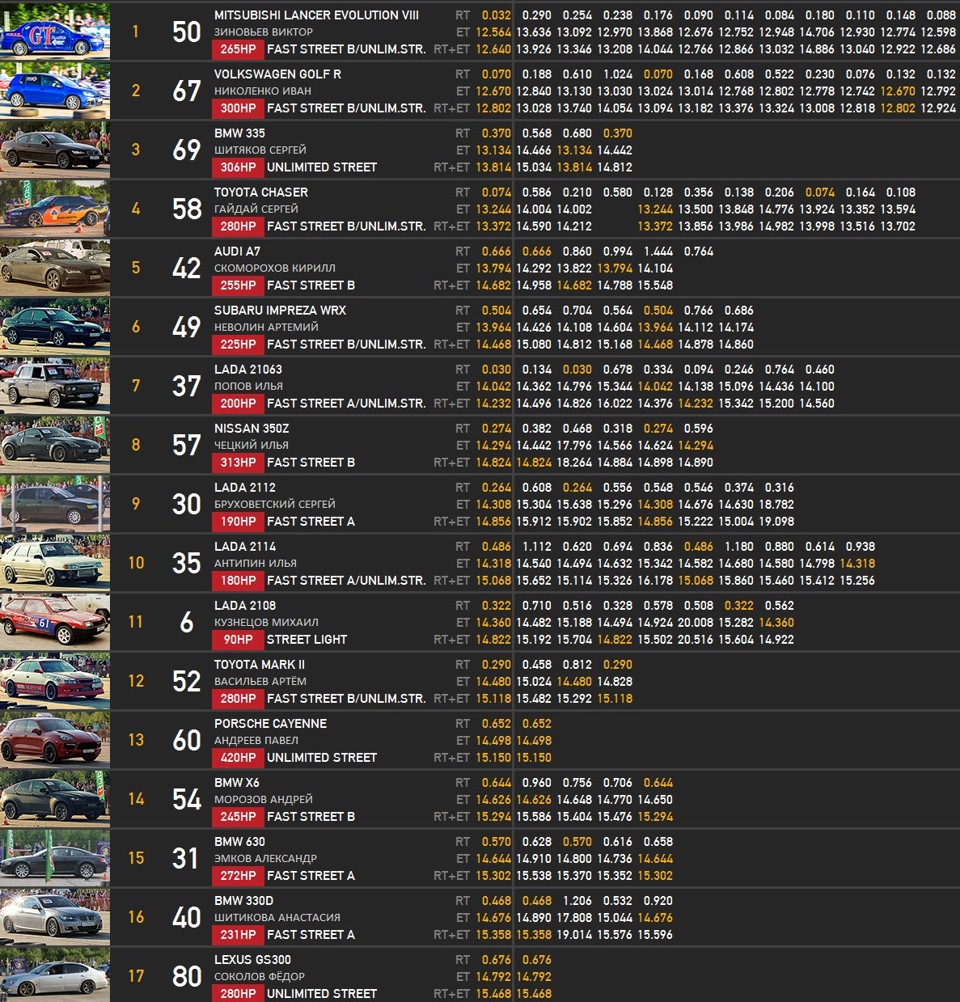Click the 300HP red badge

pos(238,108)
